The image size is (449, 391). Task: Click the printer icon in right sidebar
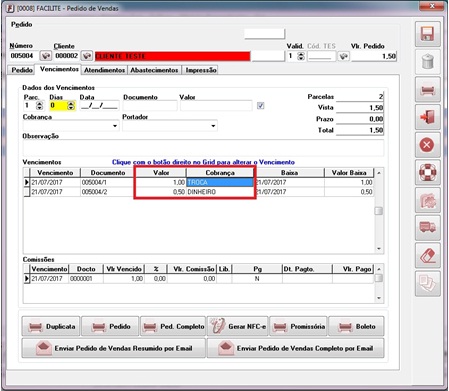point(428,90)
